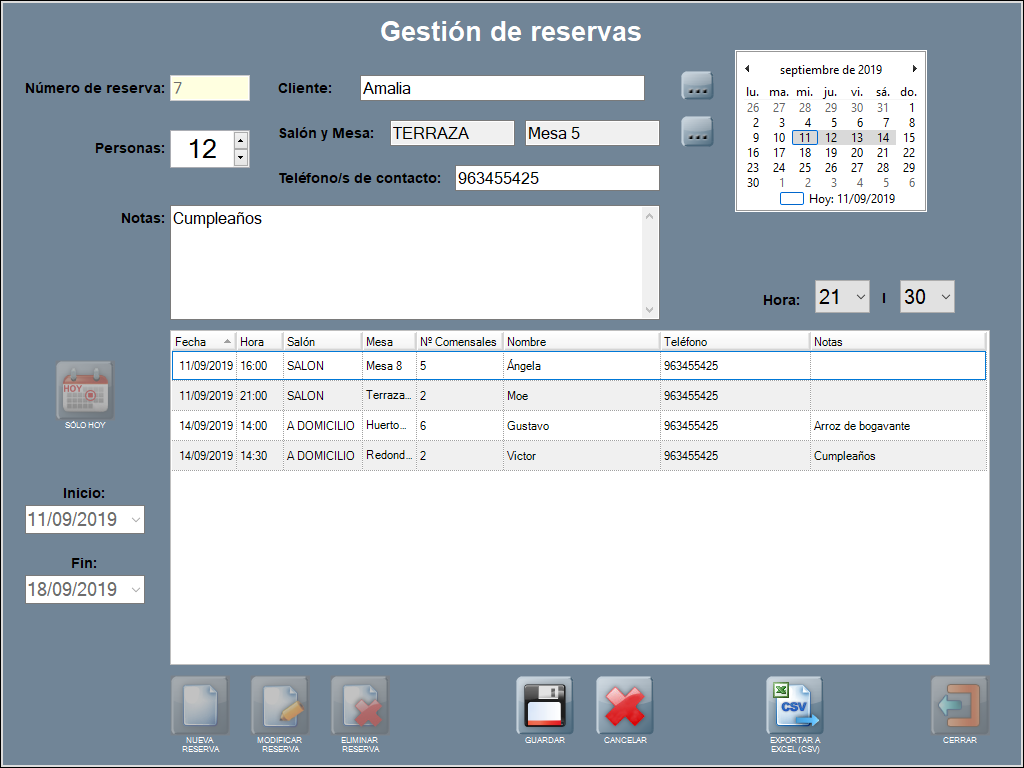Select Gustavo's reservation row
The height and width of the screenshot is (768, 1024).
[x=578, y=426]
